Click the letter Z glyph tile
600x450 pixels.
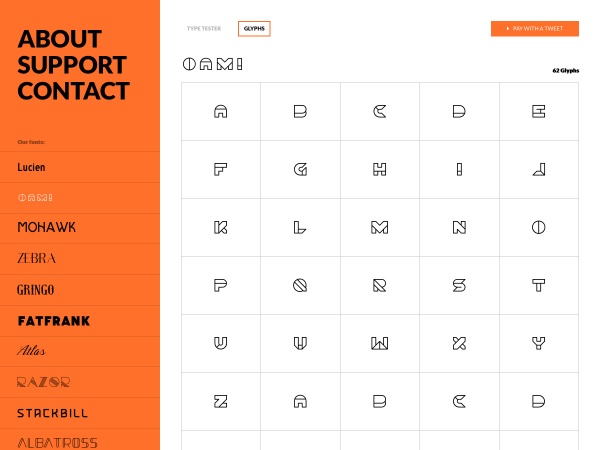221,402
